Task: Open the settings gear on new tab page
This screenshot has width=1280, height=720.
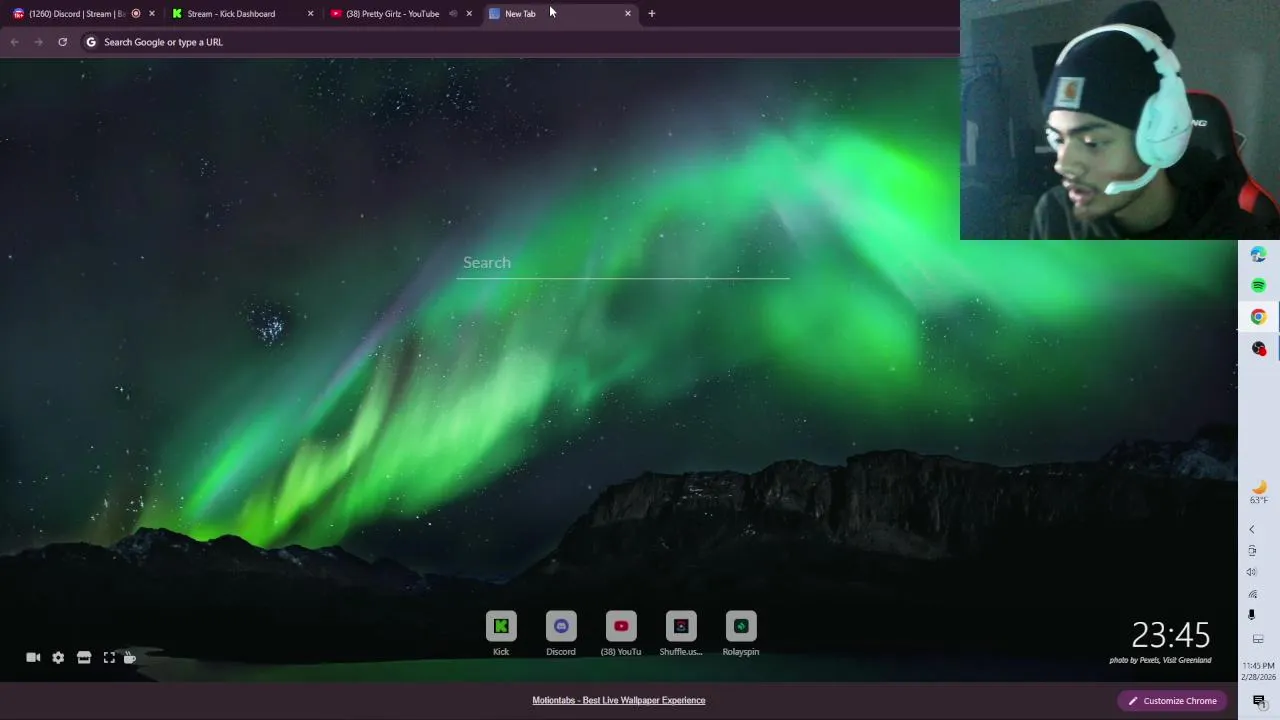Action: (x=58, y=657)
